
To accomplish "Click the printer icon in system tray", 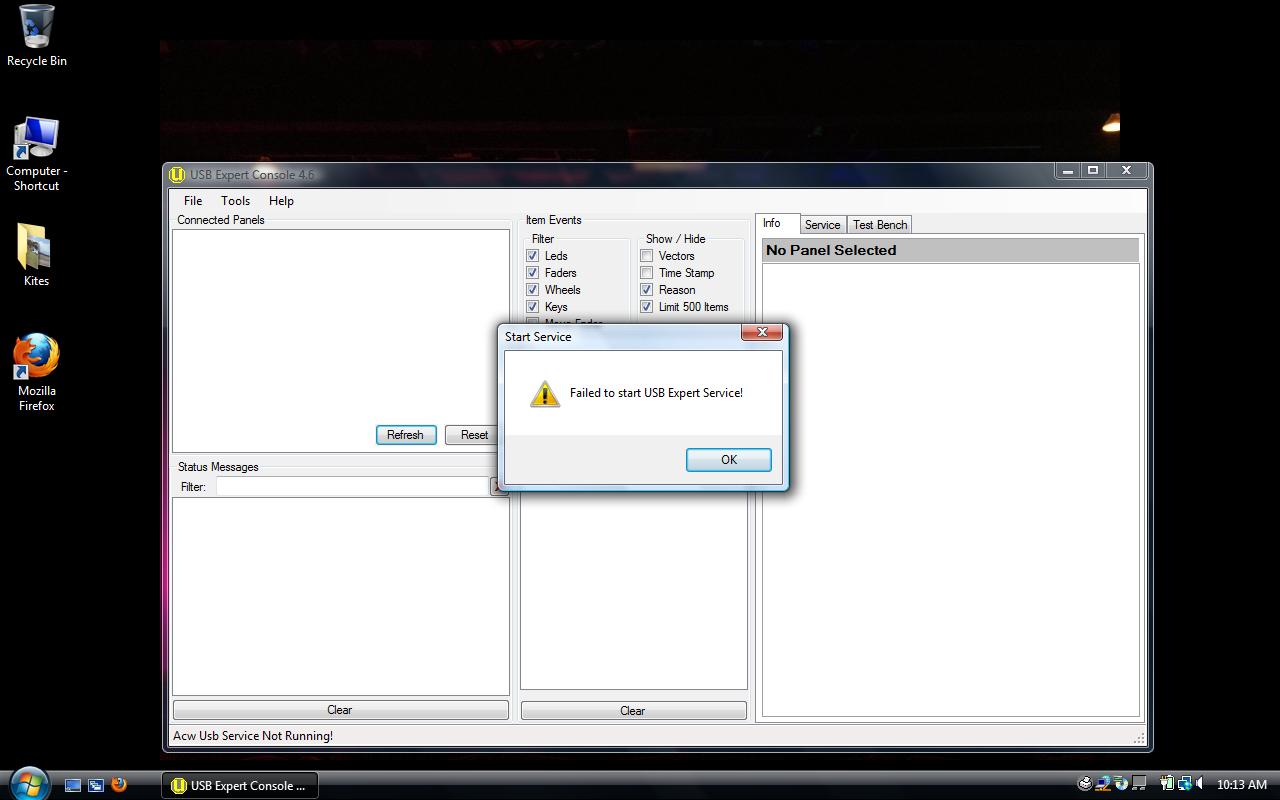I will point(1085,784).
